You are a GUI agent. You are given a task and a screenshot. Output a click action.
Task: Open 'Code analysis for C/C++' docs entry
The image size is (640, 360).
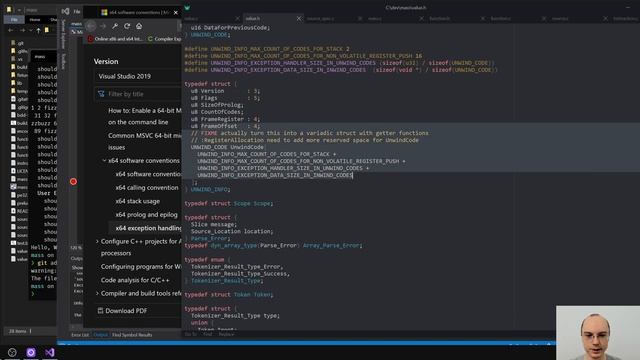pyautogui.click(x=135, y=280)
